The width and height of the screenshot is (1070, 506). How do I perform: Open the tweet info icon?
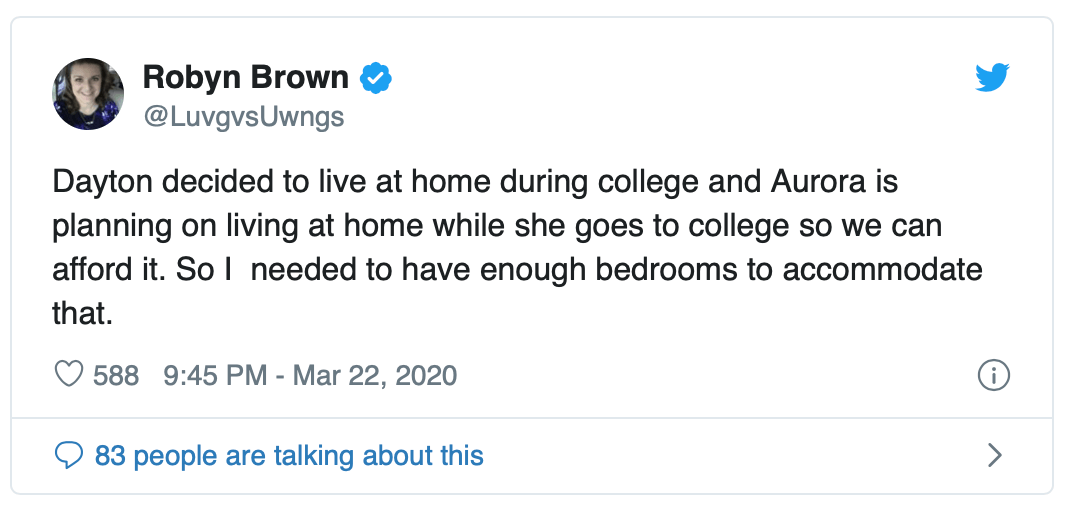993,375
